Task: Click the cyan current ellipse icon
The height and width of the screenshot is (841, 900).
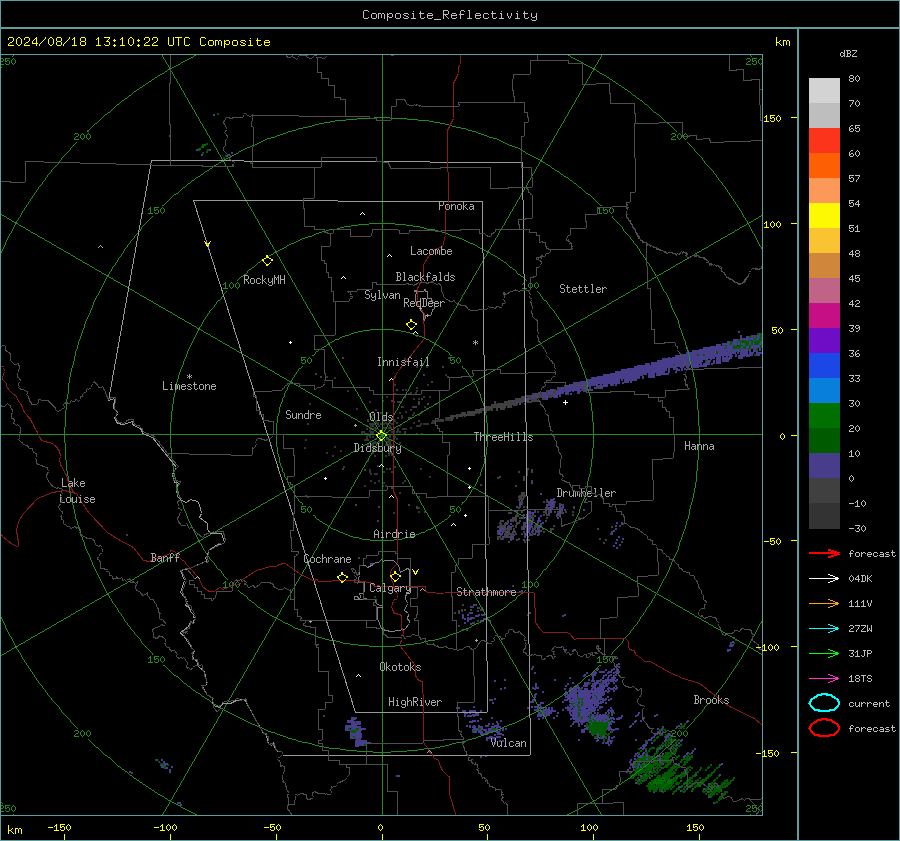Action: click(824, 703)
